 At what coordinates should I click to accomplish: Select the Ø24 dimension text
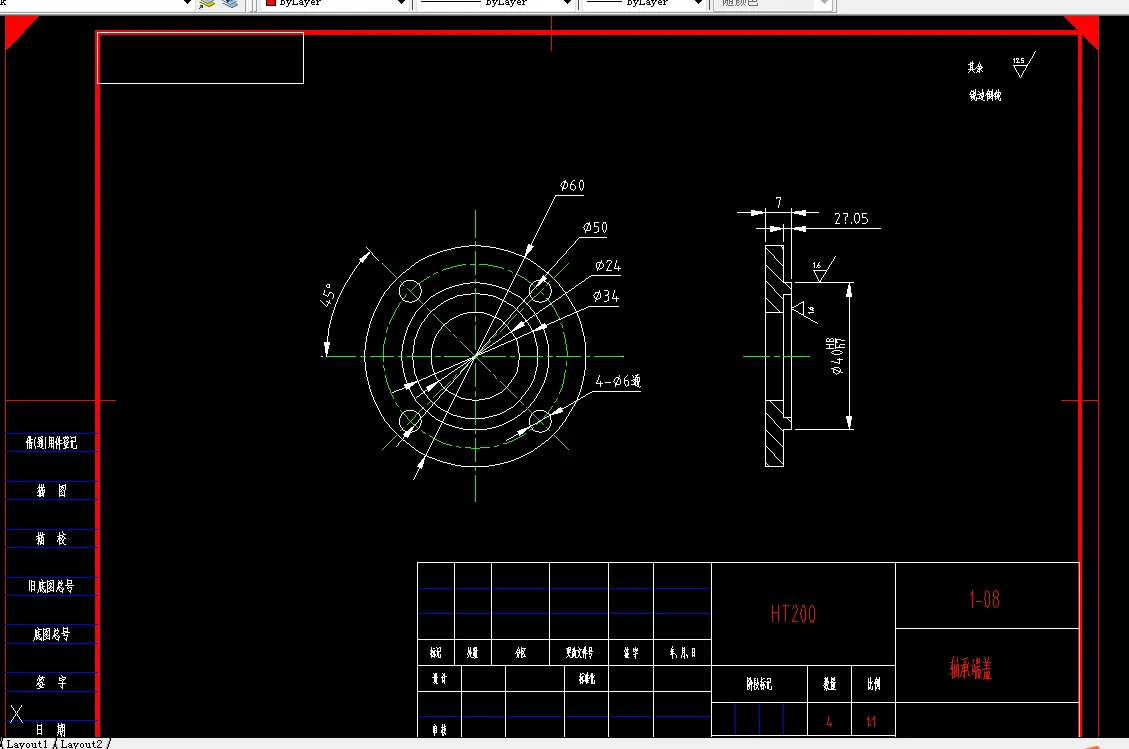(608, 266)
